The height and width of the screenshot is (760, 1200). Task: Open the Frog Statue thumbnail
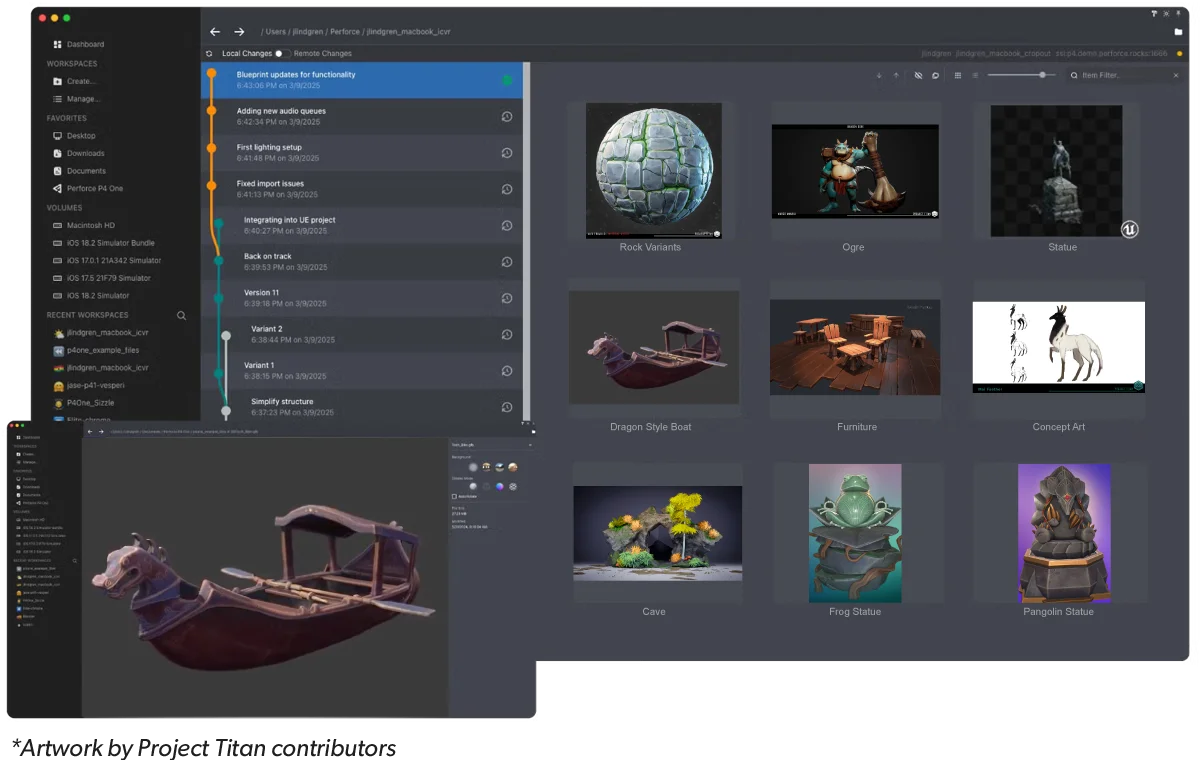coord(855,533)
